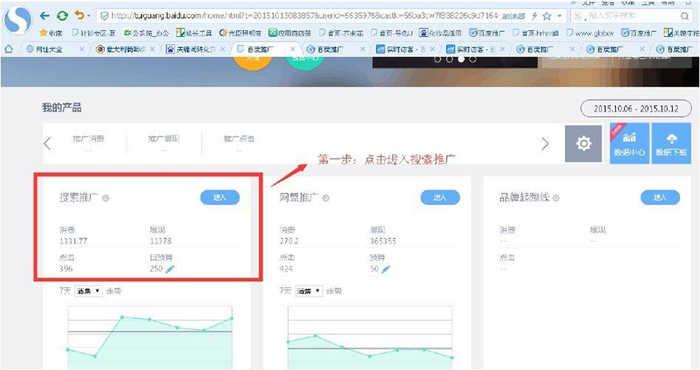Click the Sogou browser logo

pyautogui.click(x=17, y=20)
